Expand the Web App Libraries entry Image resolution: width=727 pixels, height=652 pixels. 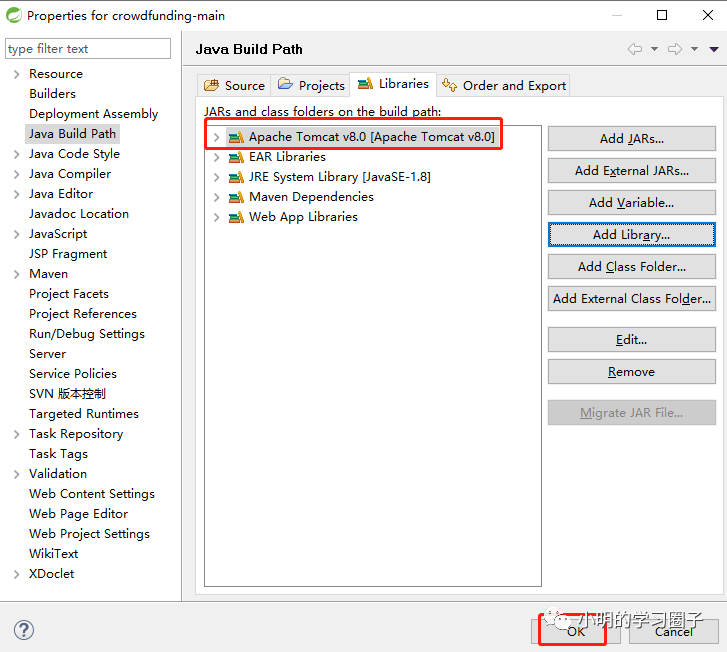tap(216, 217)
